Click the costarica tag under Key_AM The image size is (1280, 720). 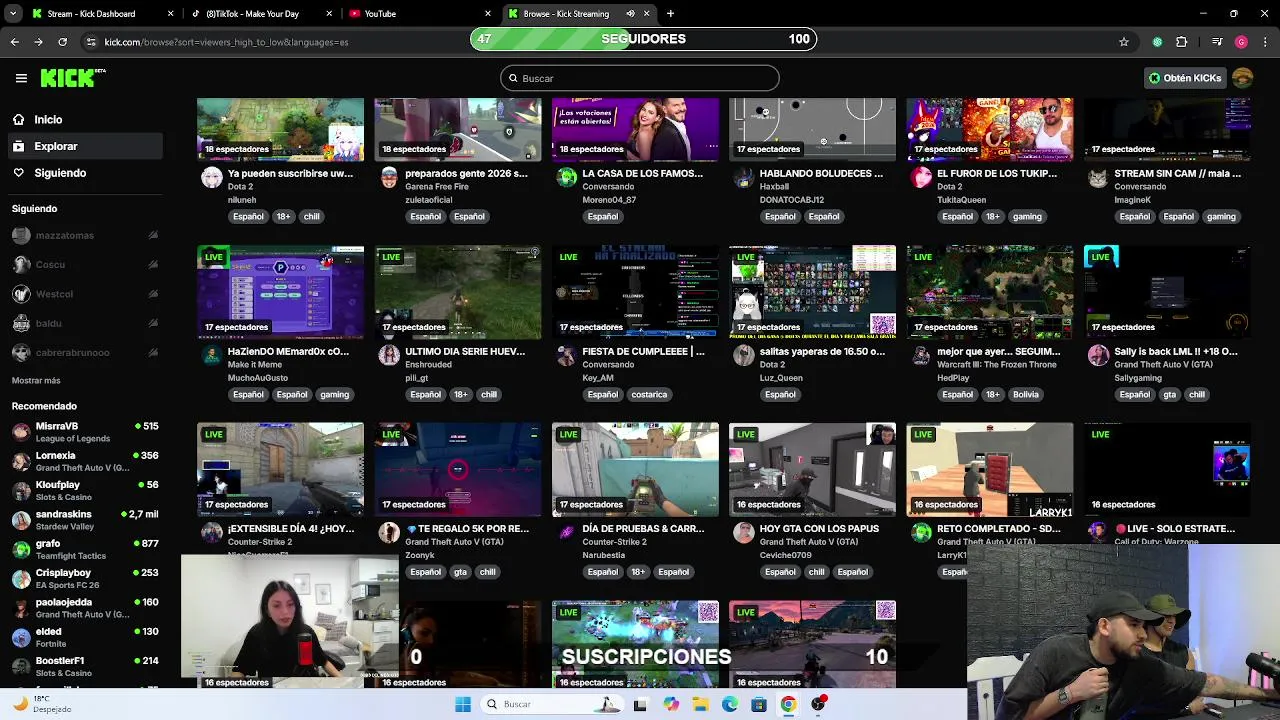coord(649,394)
